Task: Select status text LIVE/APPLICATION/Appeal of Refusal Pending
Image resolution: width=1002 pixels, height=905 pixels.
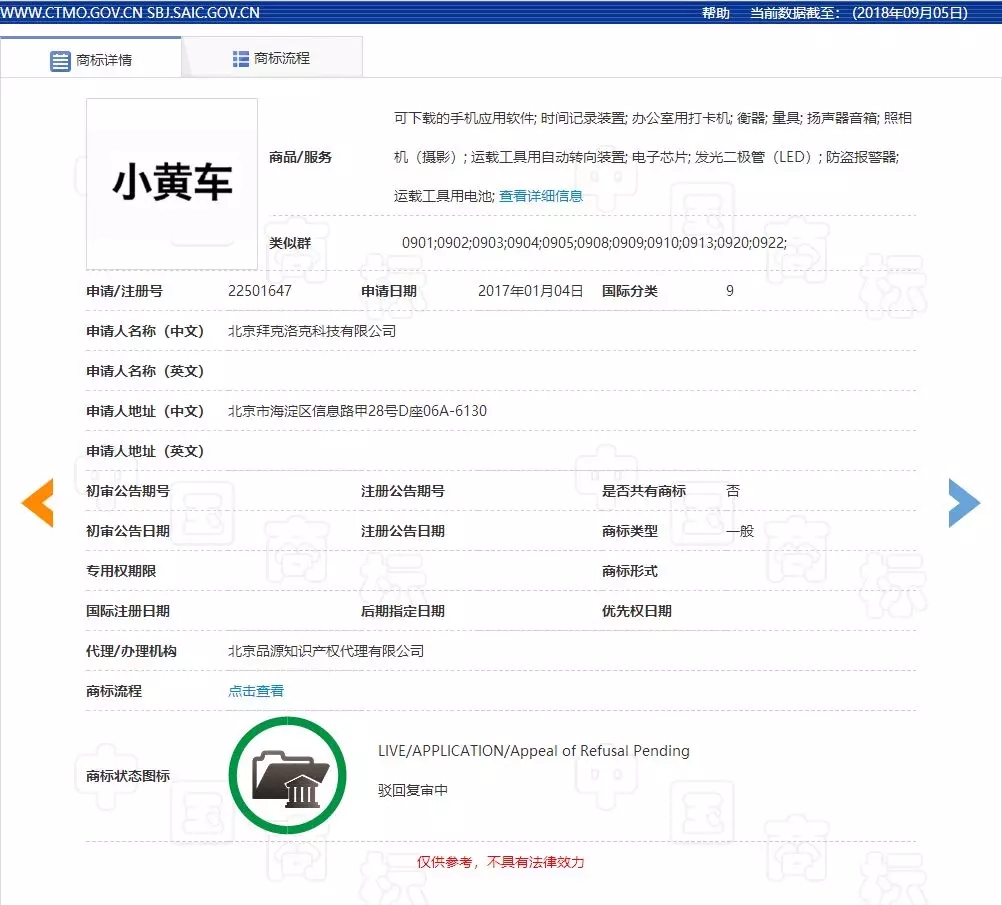Action: click(534, 750)
